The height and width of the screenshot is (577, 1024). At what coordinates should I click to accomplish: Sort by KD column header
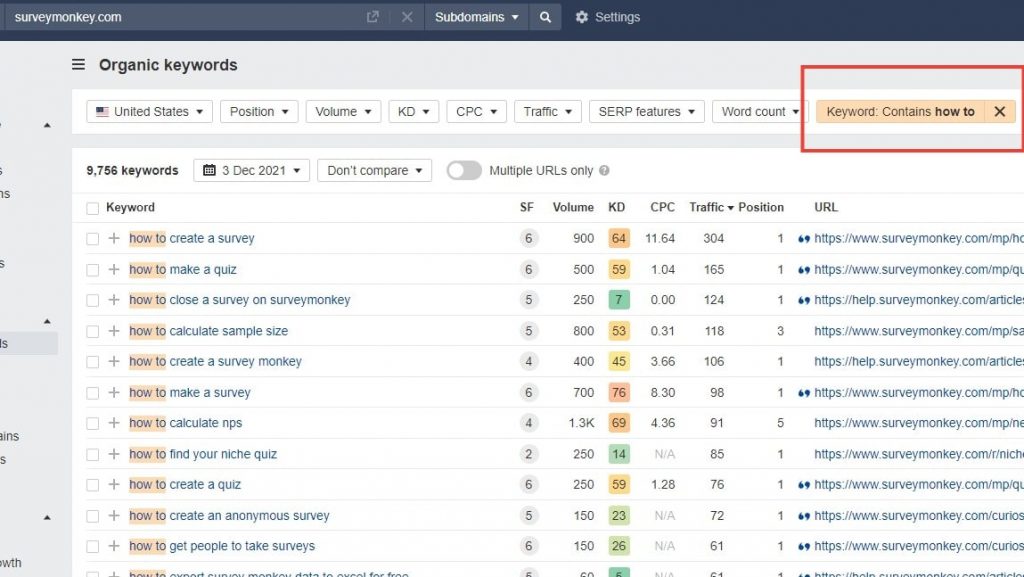(616, 207)
